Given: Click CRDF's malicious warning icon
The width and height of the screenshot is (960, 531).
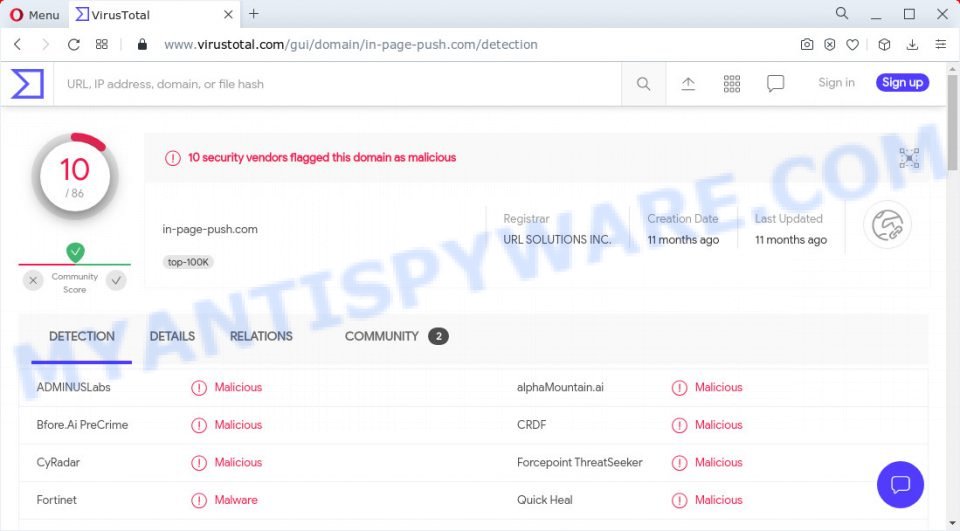Looking at the screenshot, I should [680, 425].
